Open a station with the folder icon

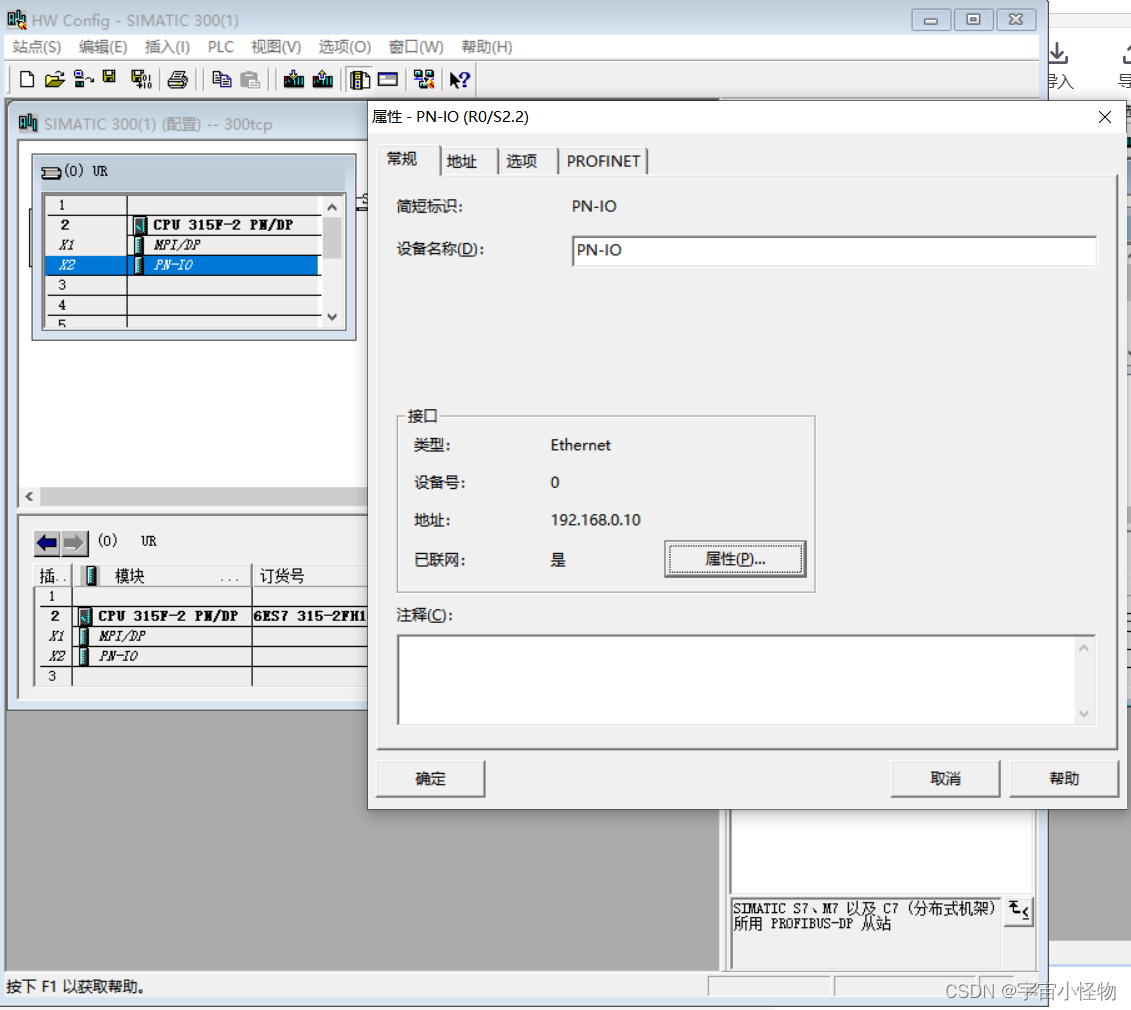coord(55,79)
